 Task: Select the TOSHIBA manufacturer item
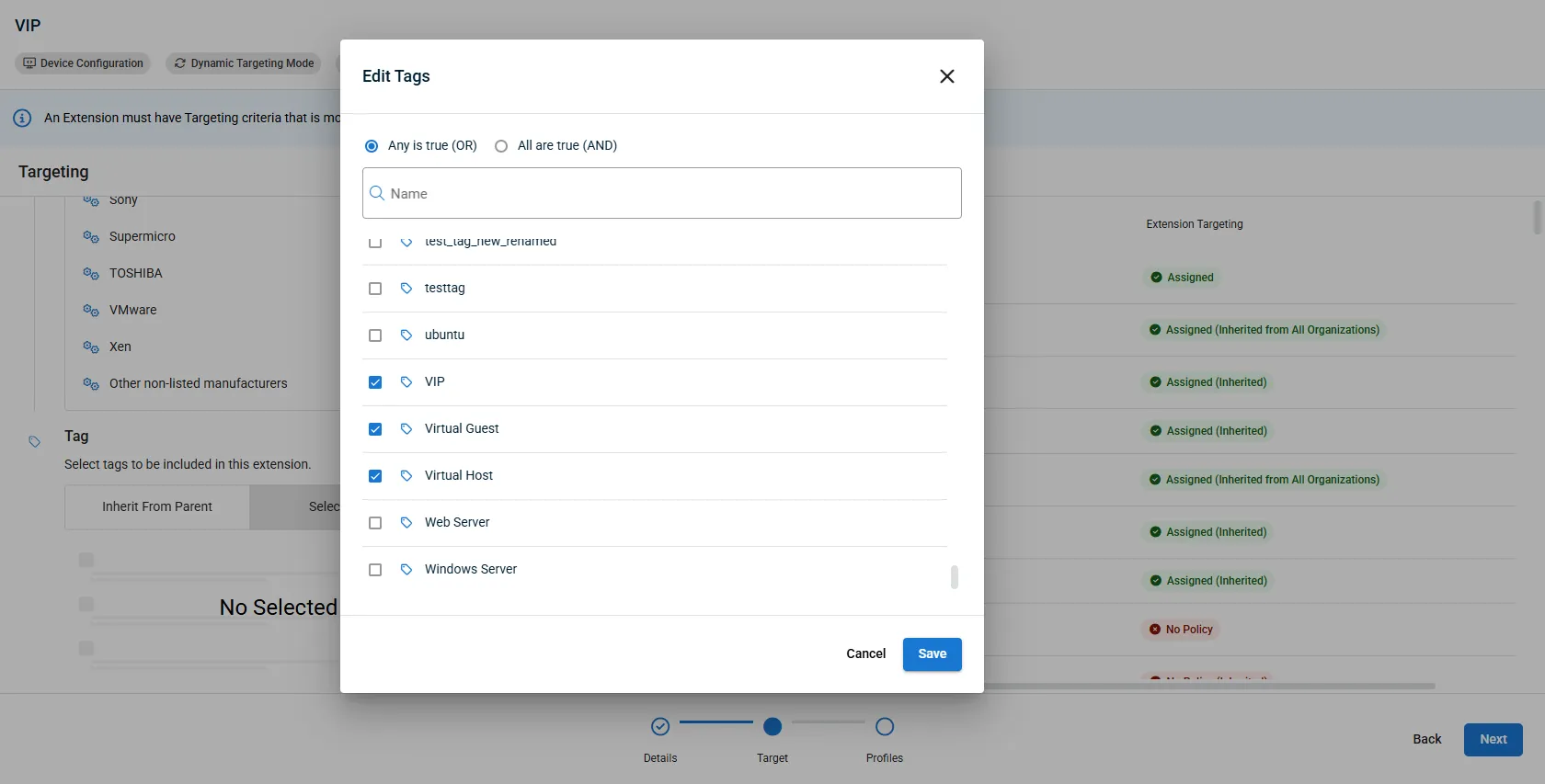pyautogui.click(x=135, y=273)
